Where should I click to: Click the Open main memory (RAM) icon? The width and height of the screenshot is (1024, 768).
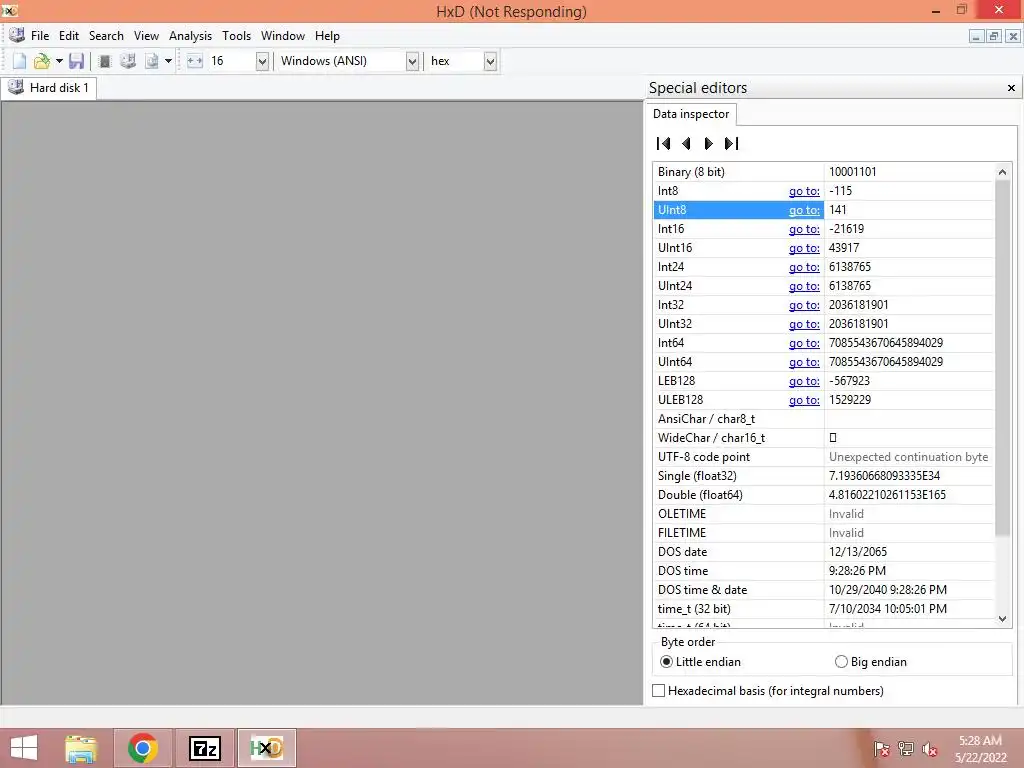tap(104, 61)
